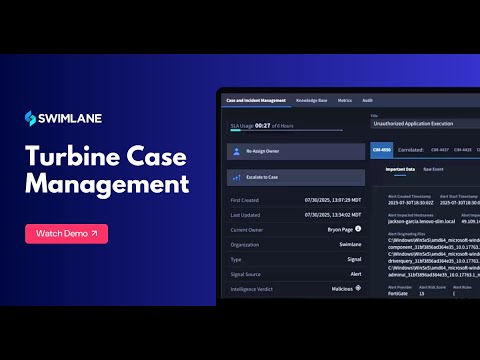Select the Important Data tab
This screenshot has width=480, height=360.
pyautogui.click(x=400, y=169)
